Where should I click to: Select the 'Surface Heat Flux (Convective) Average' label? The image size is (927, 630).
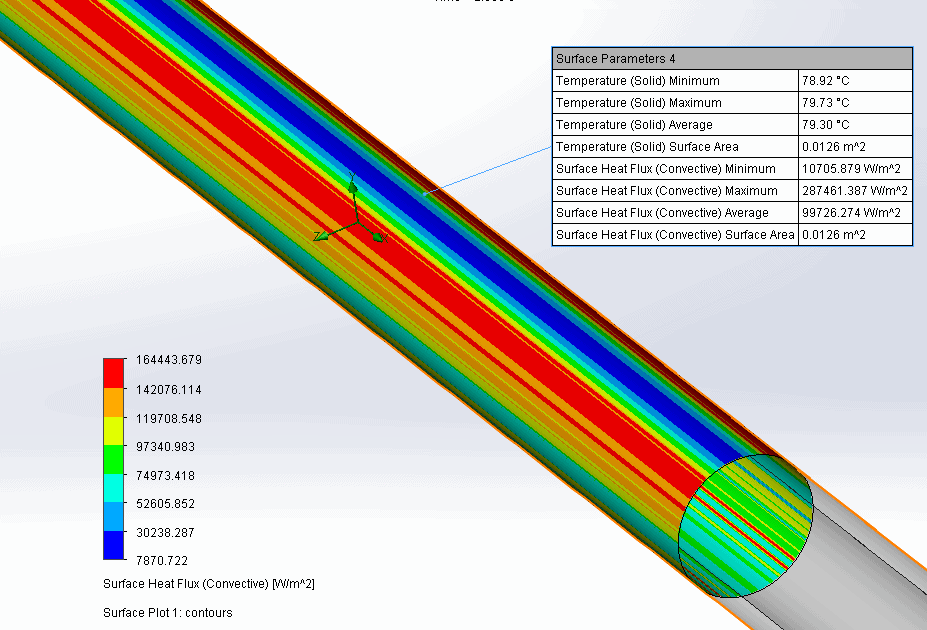tap(662, 213)
